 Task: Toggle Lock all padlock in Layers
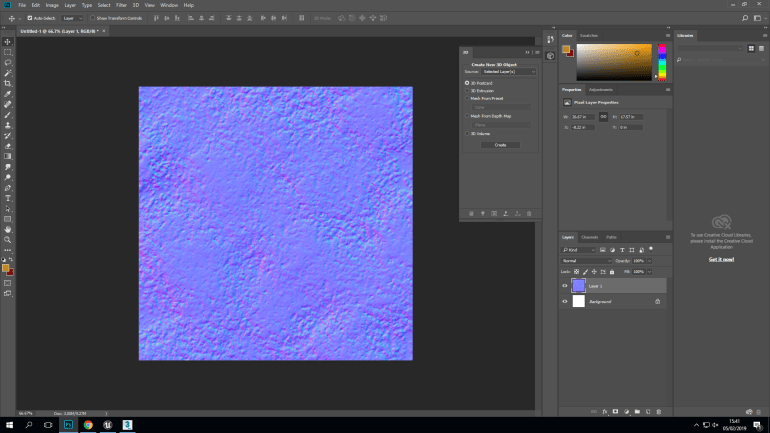pyautogui.click(x=612, y=271)
